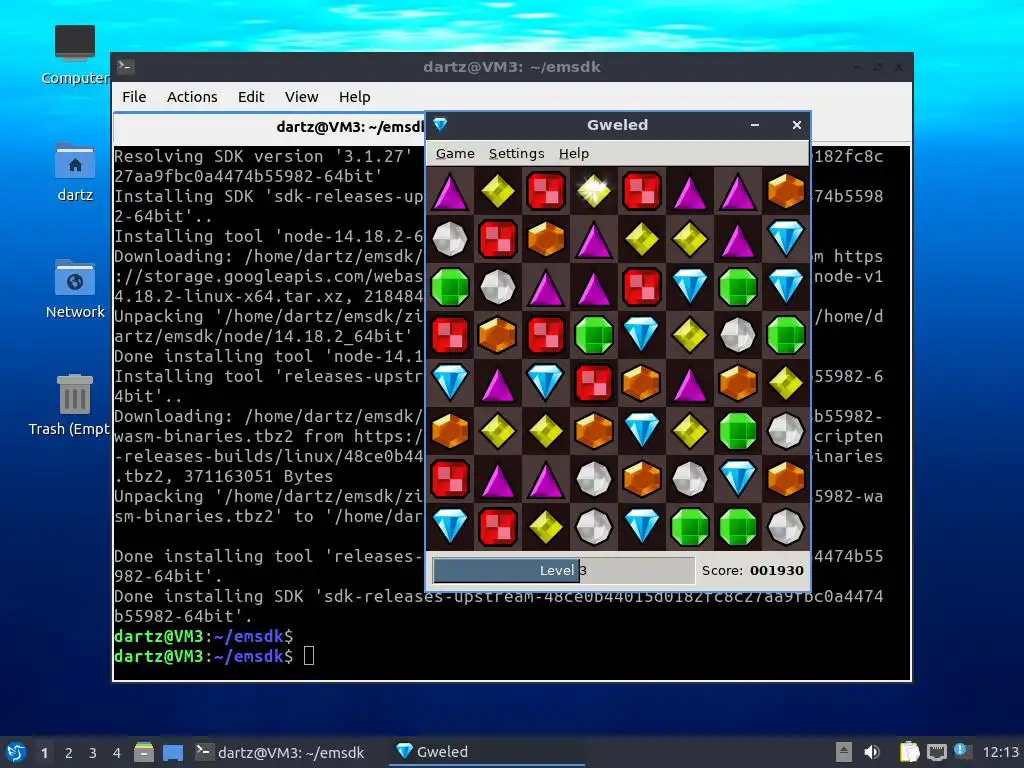This screenshot has width=1024, height=768.
Task: Select the yellow gem in first row, second column
Action: coord(498,191)
